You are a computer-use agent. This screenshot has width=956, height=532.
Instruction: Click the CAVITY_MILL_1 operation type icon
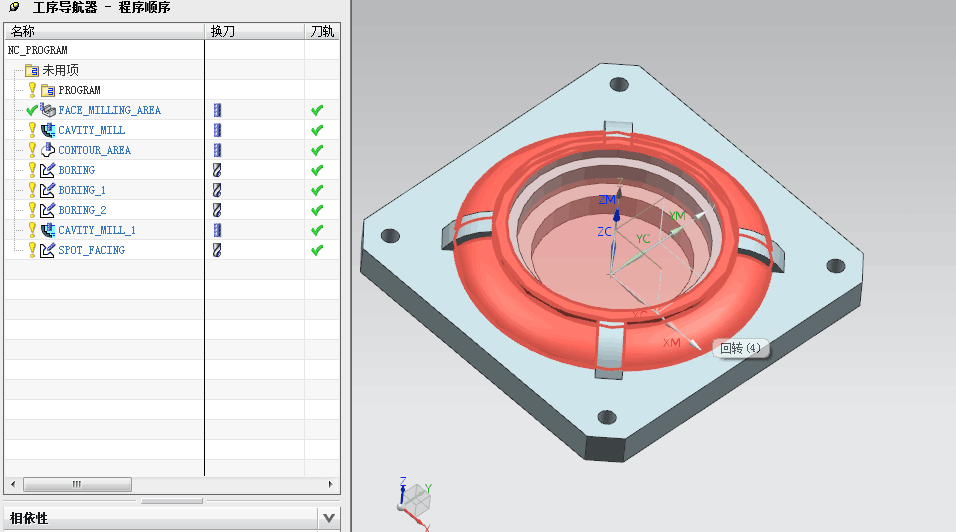click(48, 230)
